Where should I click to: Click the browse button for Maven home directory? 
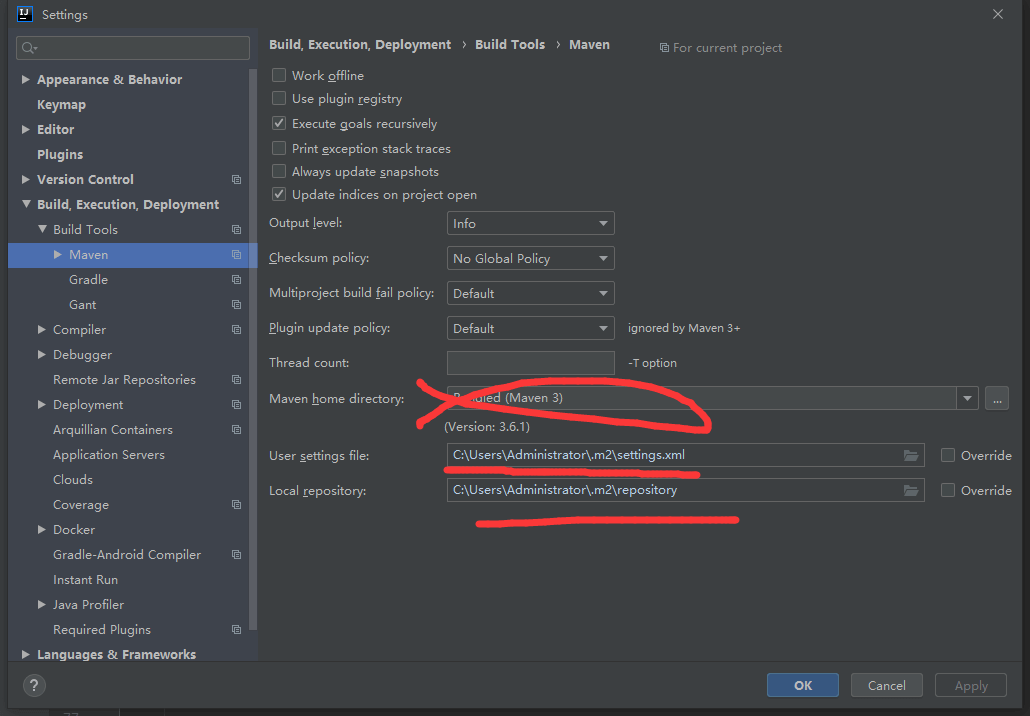click(x=996, y=398)
